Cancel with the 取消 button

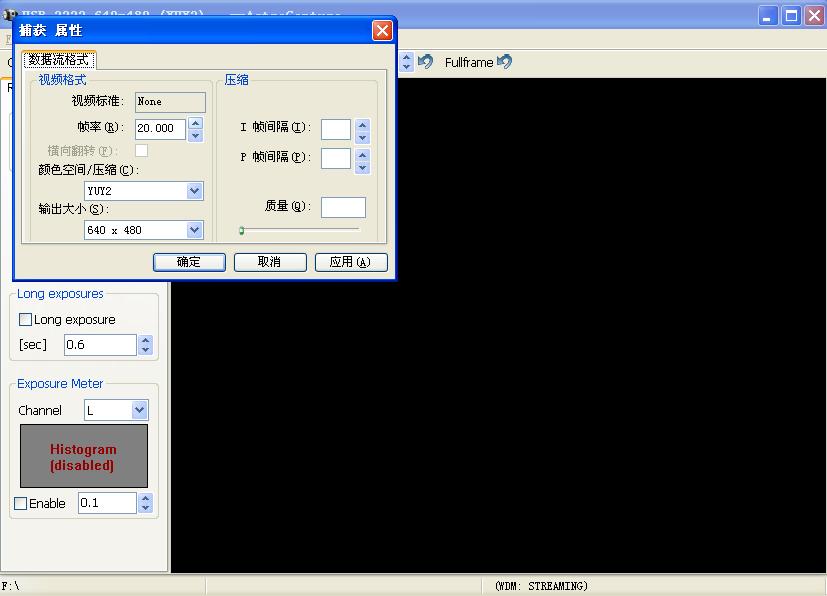click(x=270, y=262)
